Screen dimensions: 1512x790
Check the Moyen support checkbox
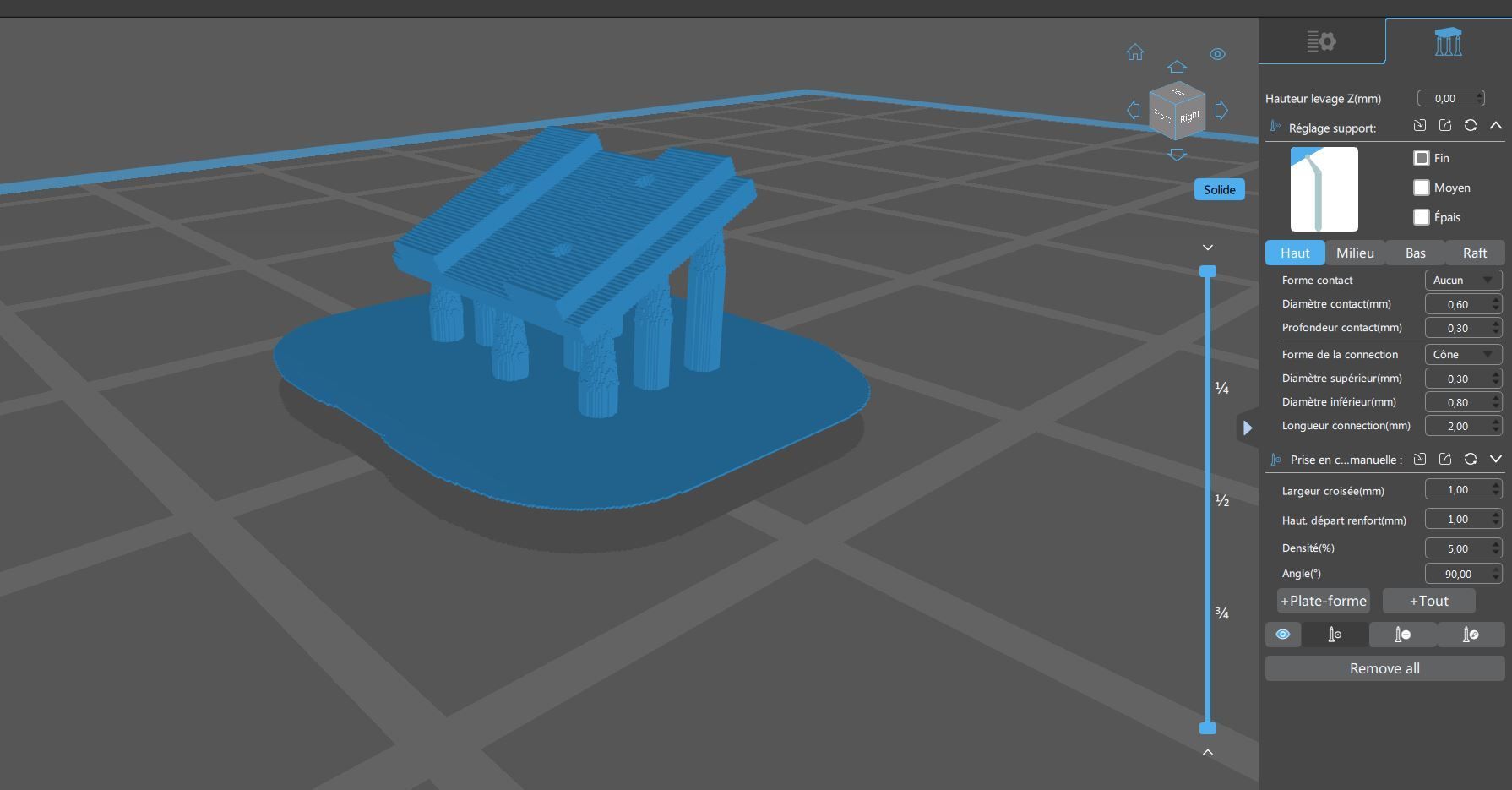(x=1422, y=188)
